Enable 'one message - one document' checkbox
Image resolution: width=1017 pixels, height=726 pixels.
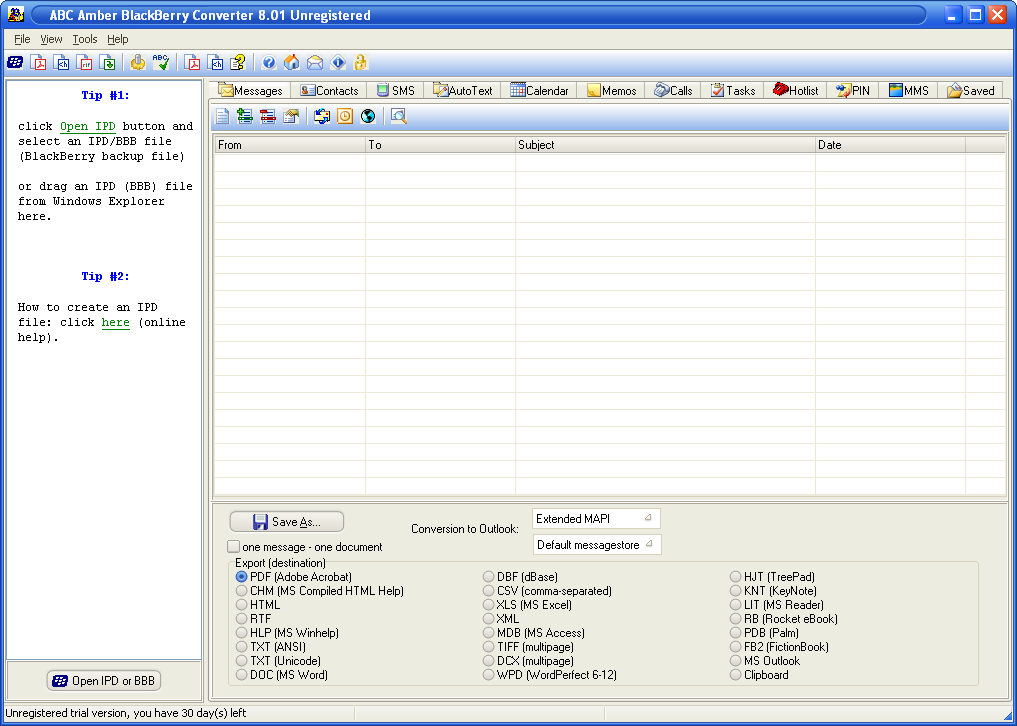pos(234,547)
